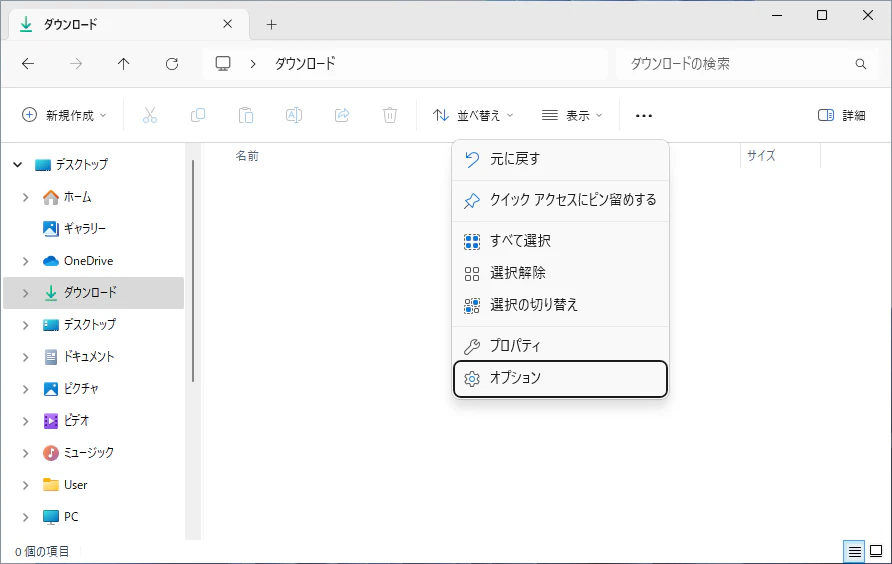Screen dimensions: 892x564
Task: Select ドキュメント in the navigation pane
Action: pyautogui.click(x=89, y=357)
